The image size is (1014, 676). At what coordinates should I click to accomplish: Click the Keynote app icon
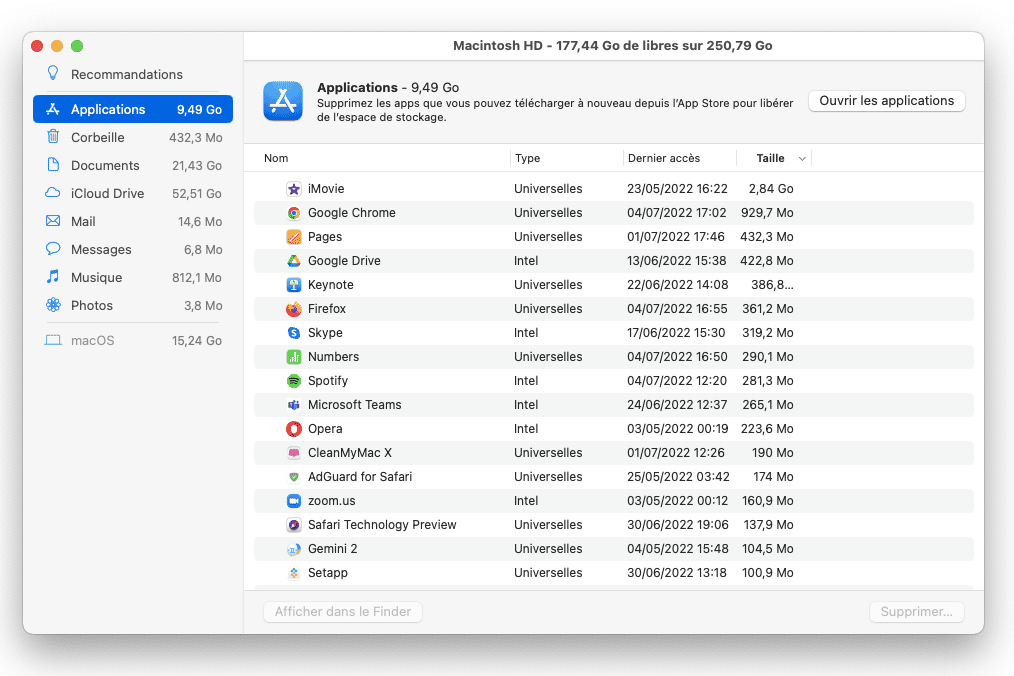click(x=294, y=285)
